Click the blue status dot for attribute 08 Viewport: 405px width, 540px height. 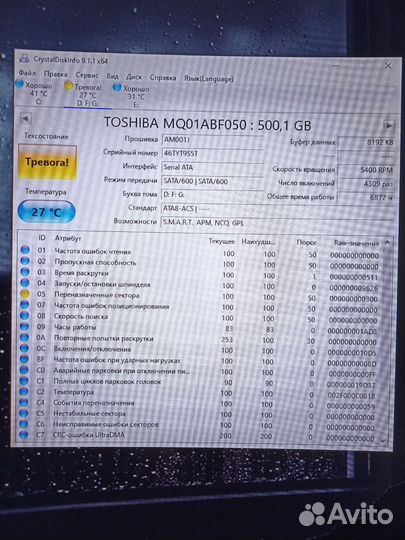(24, 315)
